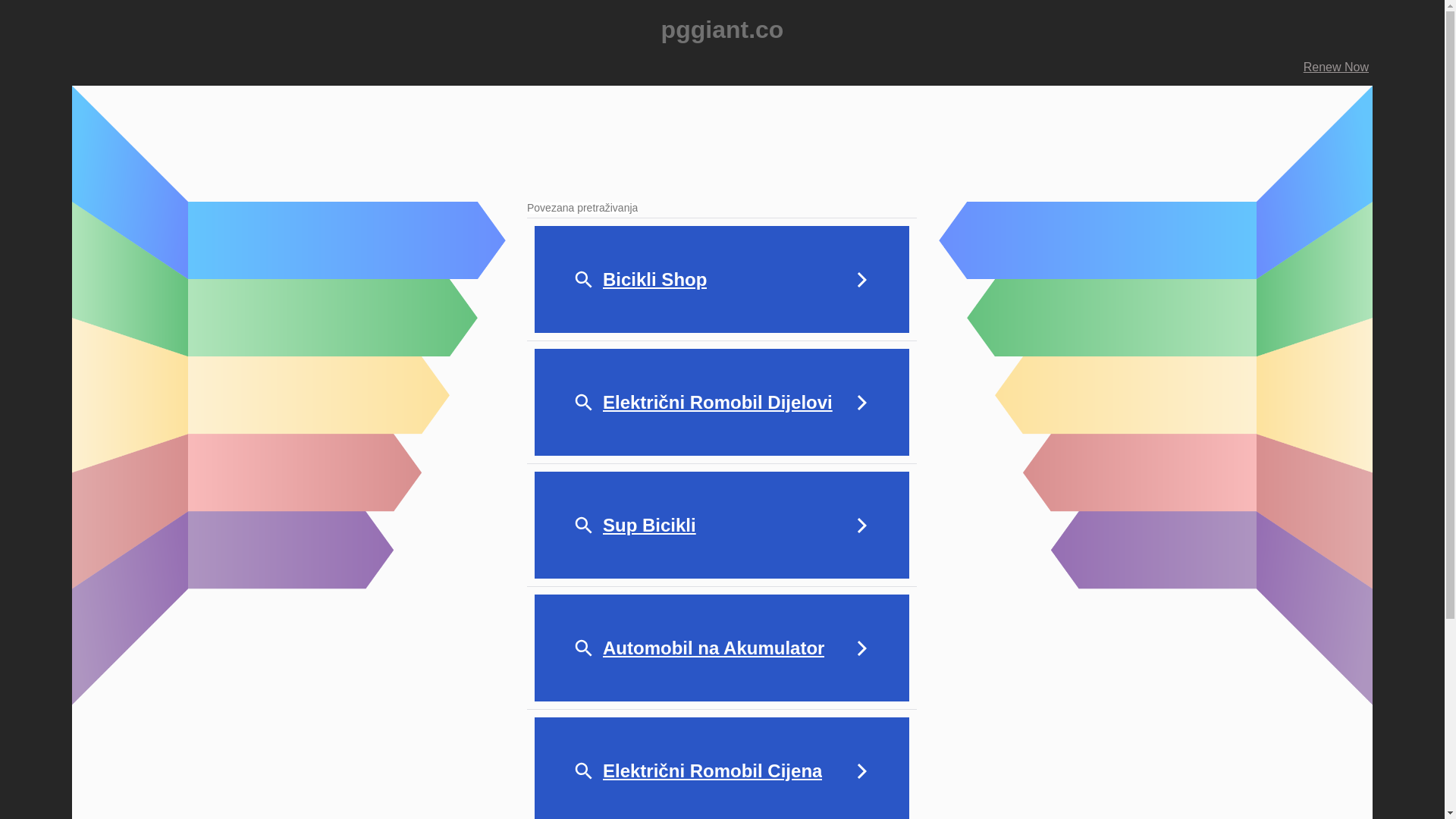The width and height of the screenshot is (1456, 819).
Task: Click the chevron arrow on Električni Romobil Cijena row
Action: (862, 771)
